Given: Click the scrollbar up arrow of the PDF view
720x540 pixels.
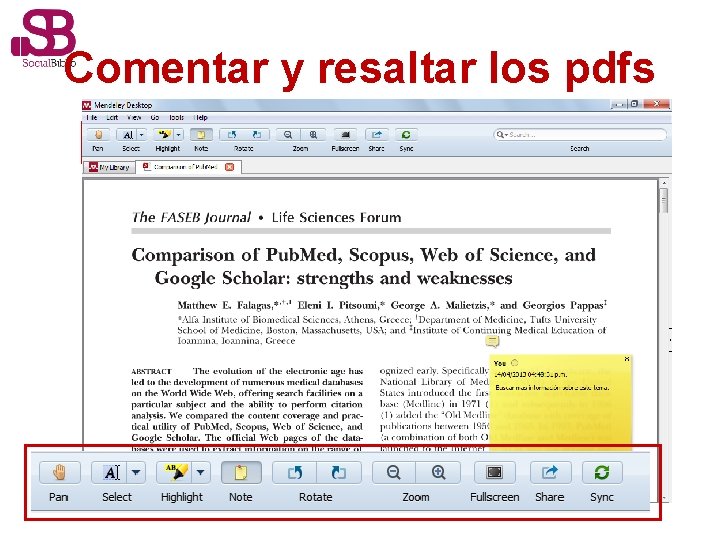Looking at the screenshot, I should point(664,183).
